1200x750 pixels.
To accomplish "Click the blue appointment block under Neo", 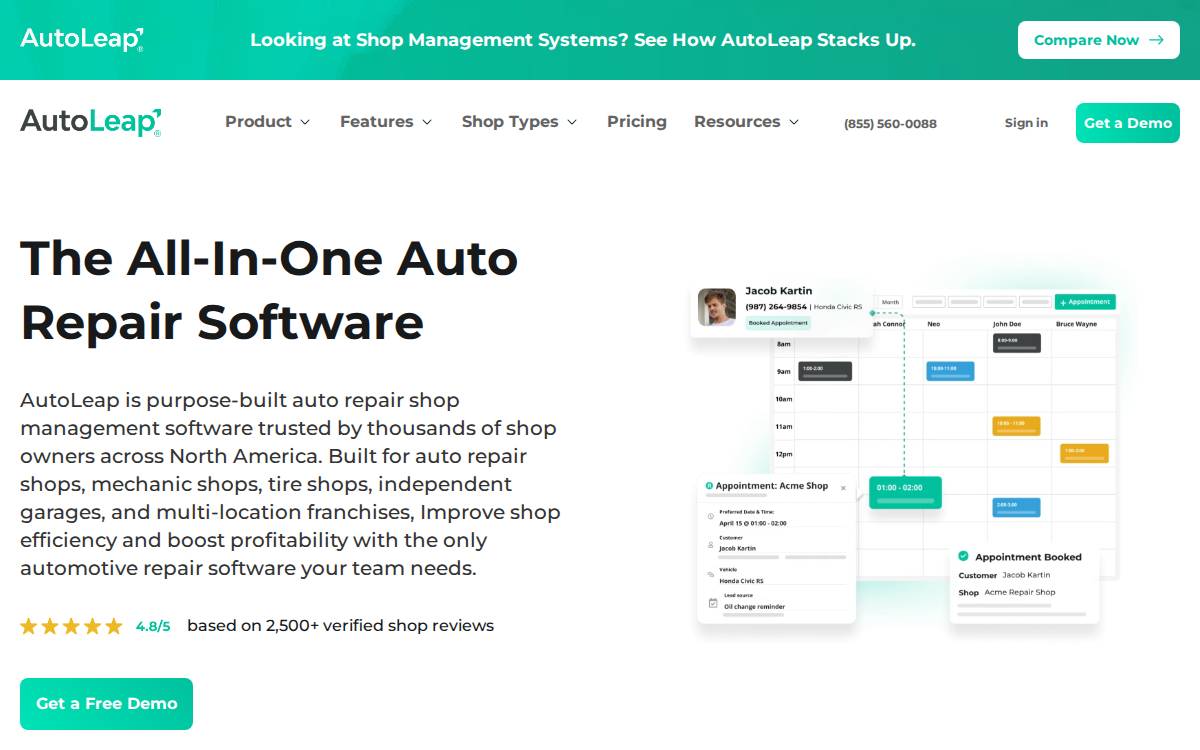I will (950, 371).
